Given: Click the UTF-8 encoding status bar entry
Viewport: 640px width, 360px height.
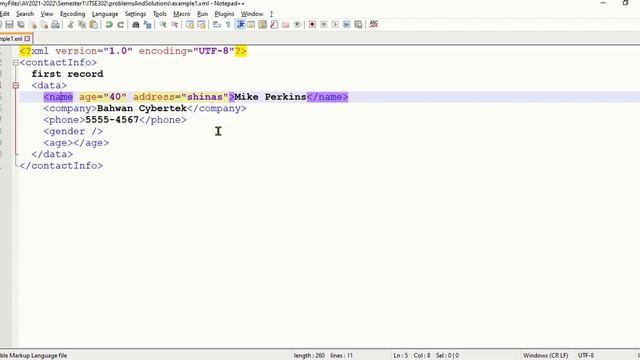Looking at the screenshot, I should coord(586,356).
